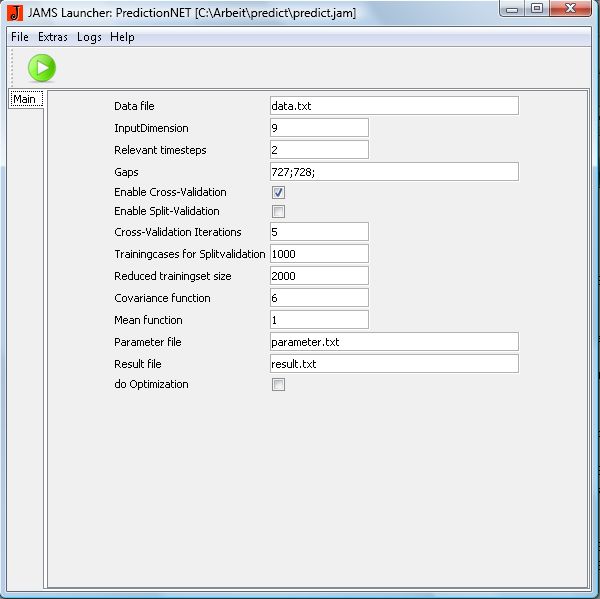Screen dimensions: 600x599
Task: Click the Reduced trainingset size field
Action: point(319,276)
